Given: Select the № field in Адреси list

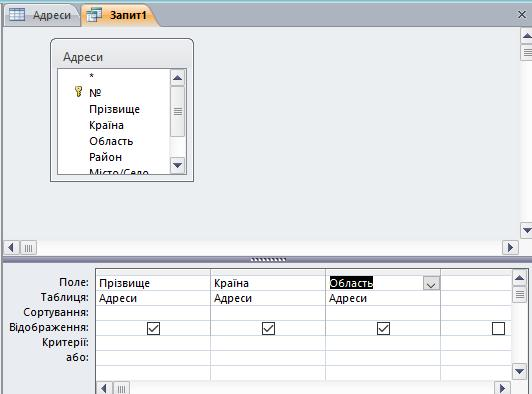Looking at the screenshot, I should click(95, 93).
